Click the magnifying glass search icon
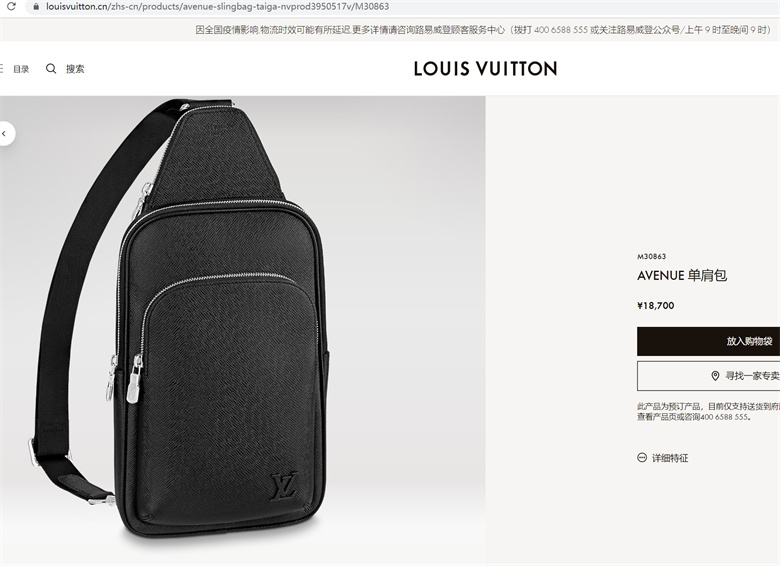 [51, 69]
